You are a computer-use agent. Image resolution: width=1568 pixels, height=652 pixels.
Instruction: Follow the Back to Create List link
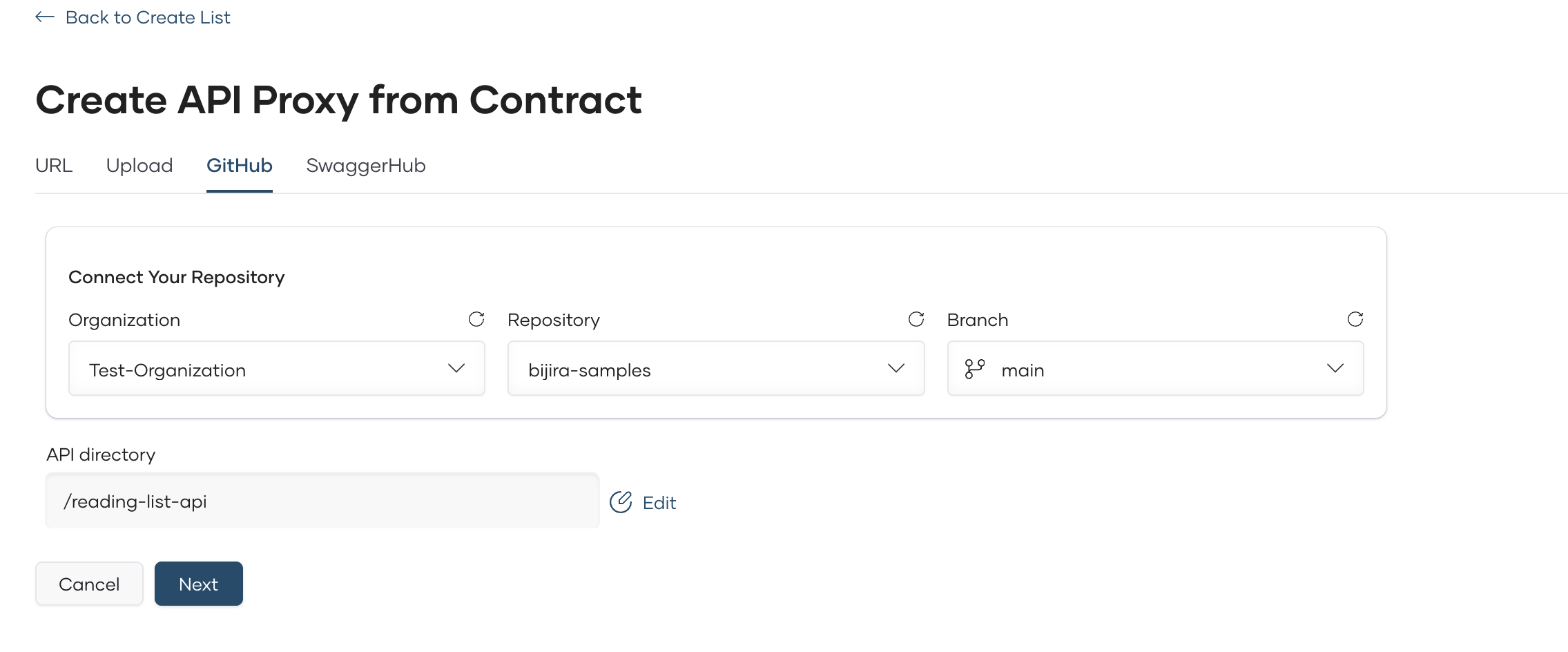pos(147,17)
